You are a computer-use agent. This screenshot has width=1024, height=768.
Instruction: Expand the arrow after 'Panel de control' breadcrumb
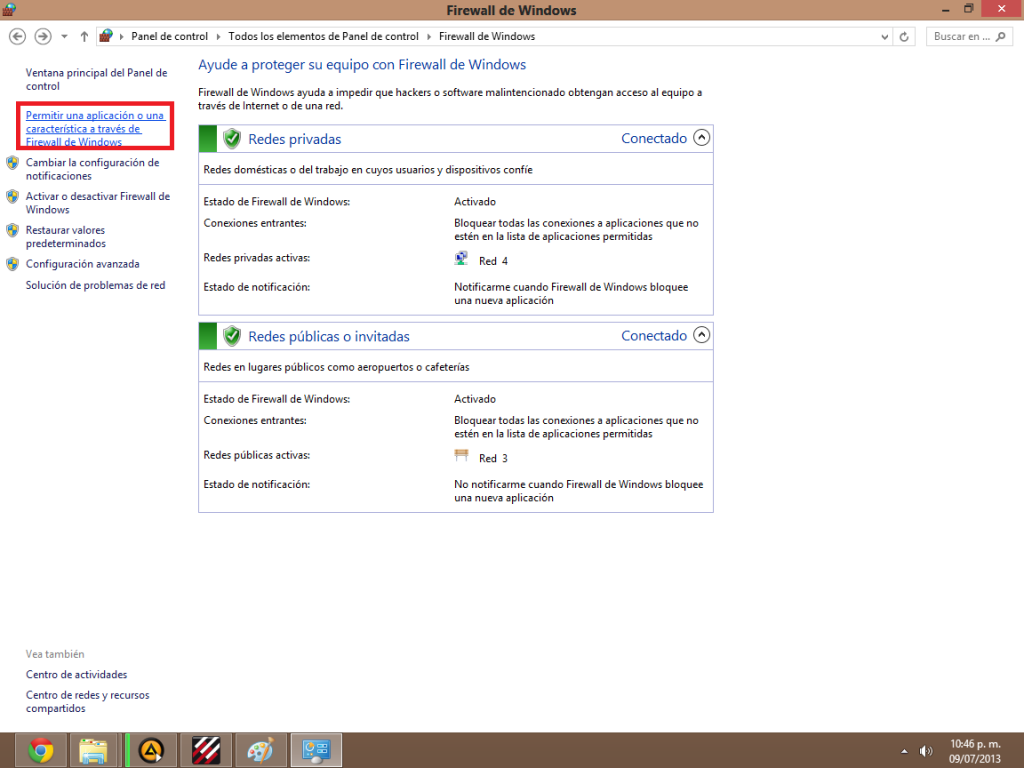[x=218, y=37]
